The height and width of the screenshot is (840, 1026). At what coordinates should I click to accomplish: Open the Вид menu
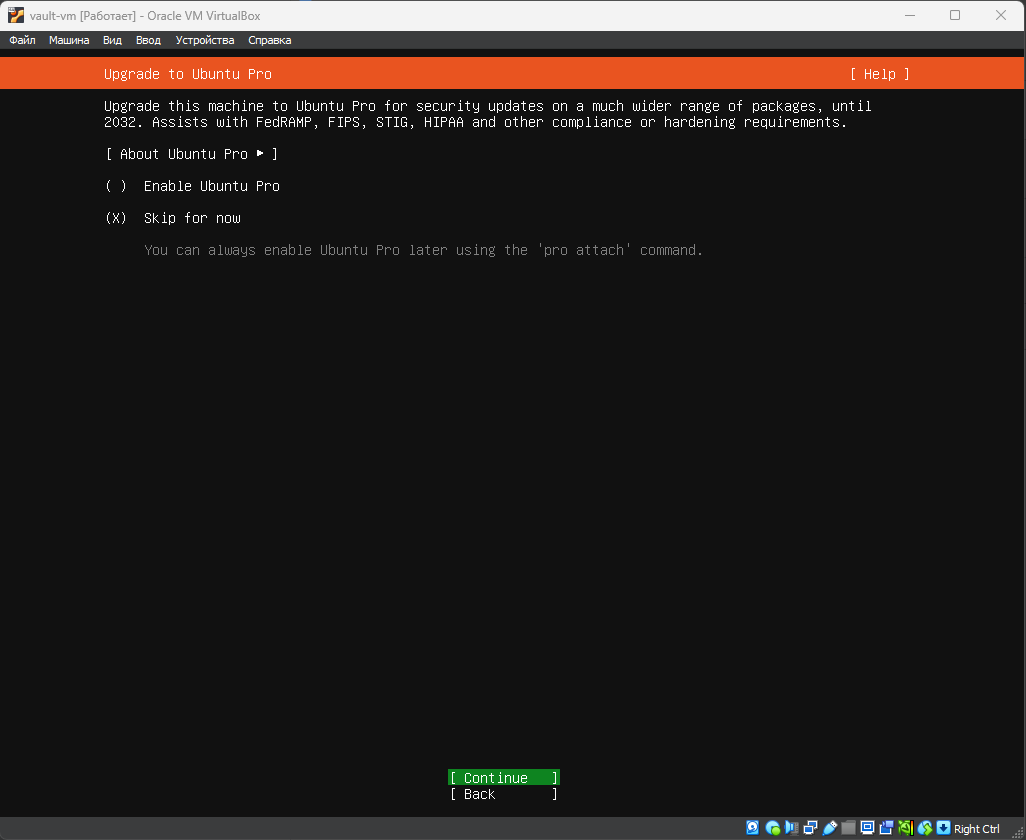coord(112,40)
